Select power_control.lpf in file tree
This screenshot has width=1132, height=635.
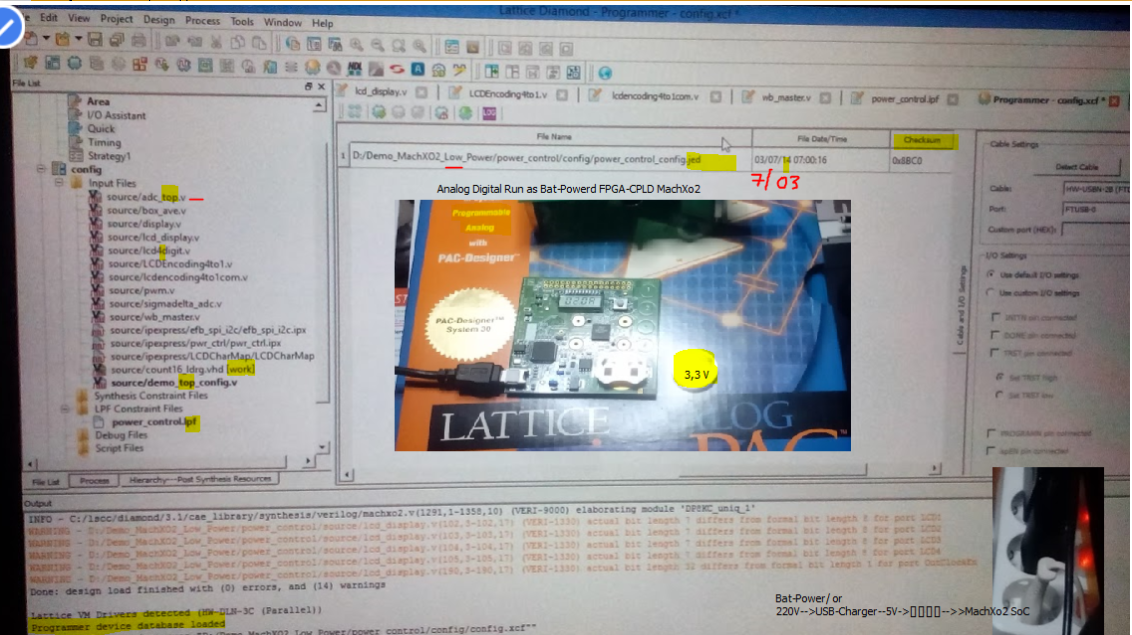pyautogui.click(x=154, y=422)
